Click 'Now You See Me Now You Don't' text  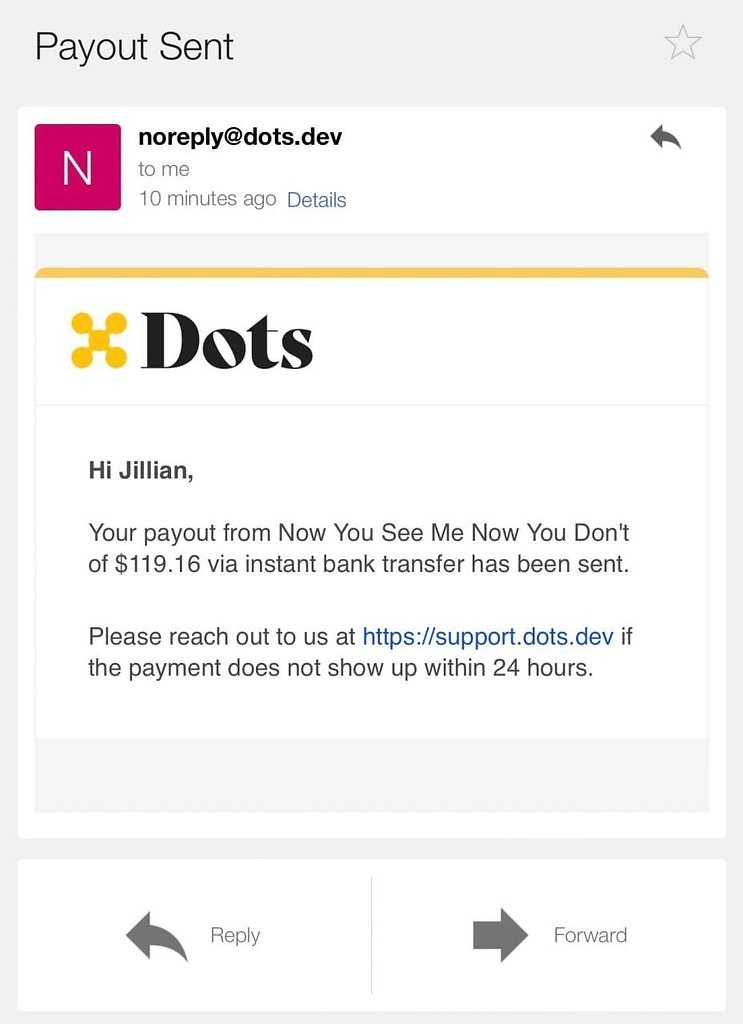click(x=454, y=533)
